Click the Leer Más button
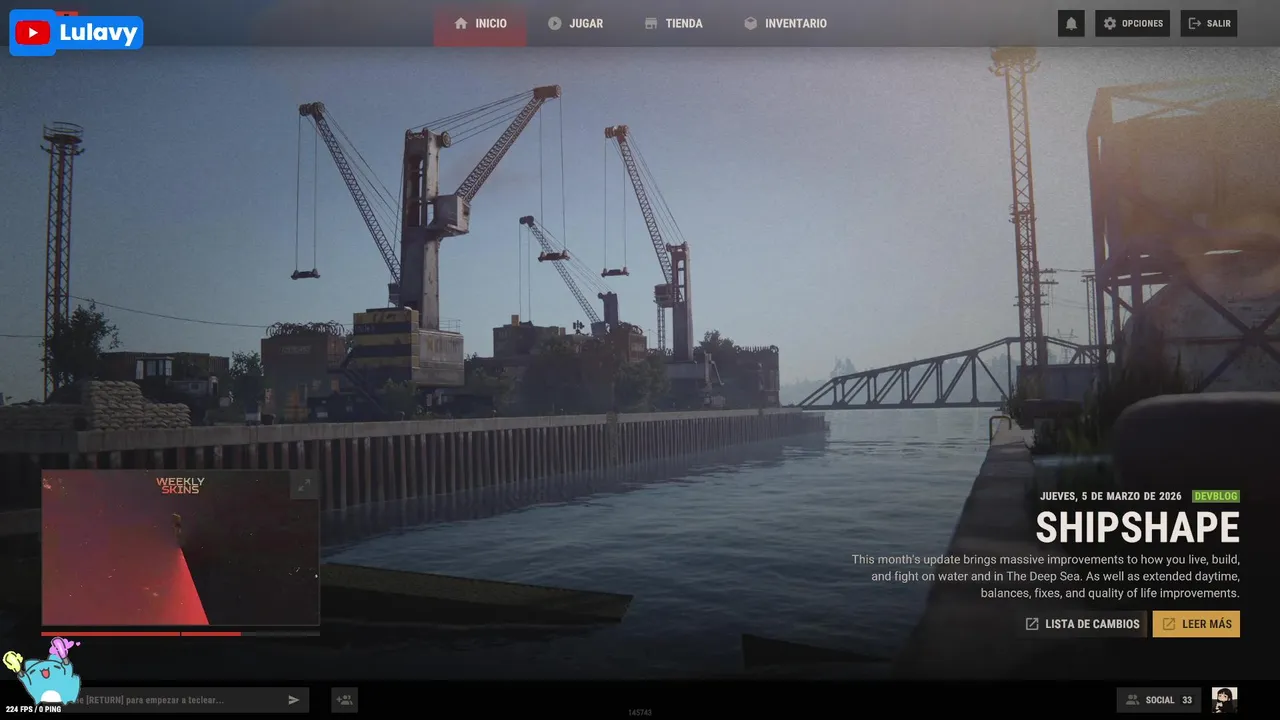This screenshot has width=1280, height=720. coord(1196,624)
